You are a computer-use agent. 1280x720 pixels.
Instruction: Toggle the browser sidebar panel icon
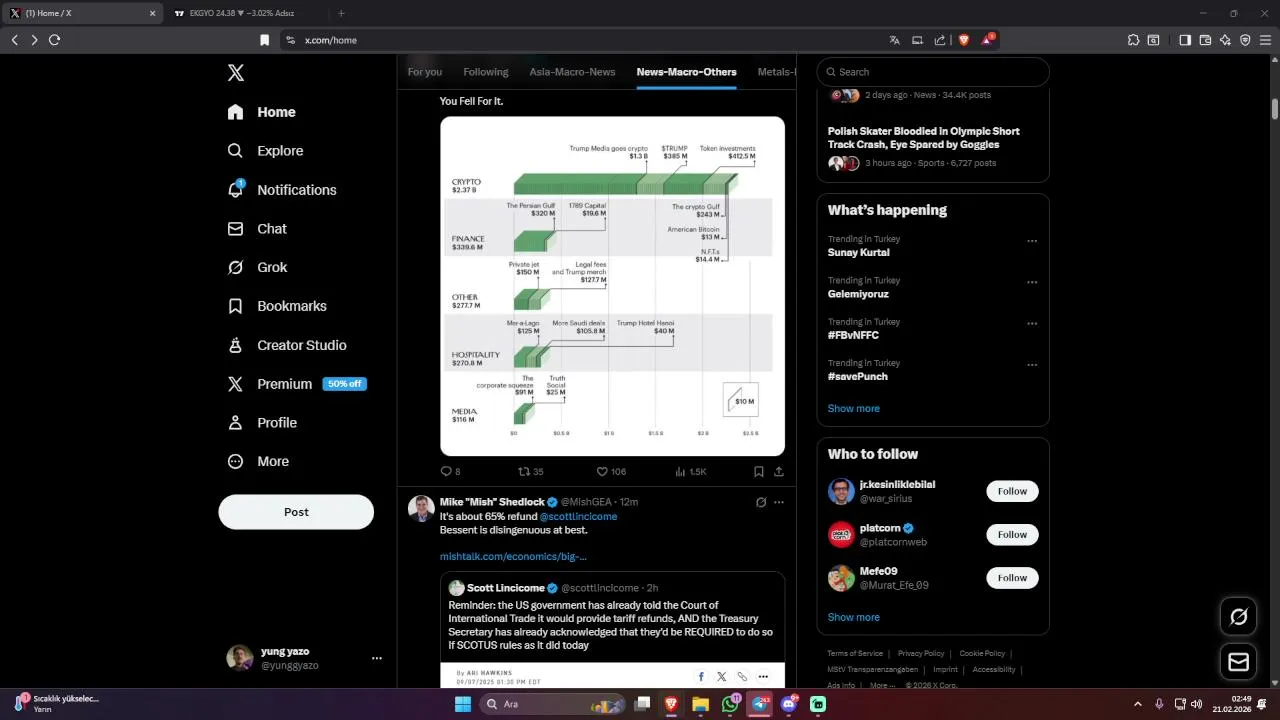point(1185,40)
